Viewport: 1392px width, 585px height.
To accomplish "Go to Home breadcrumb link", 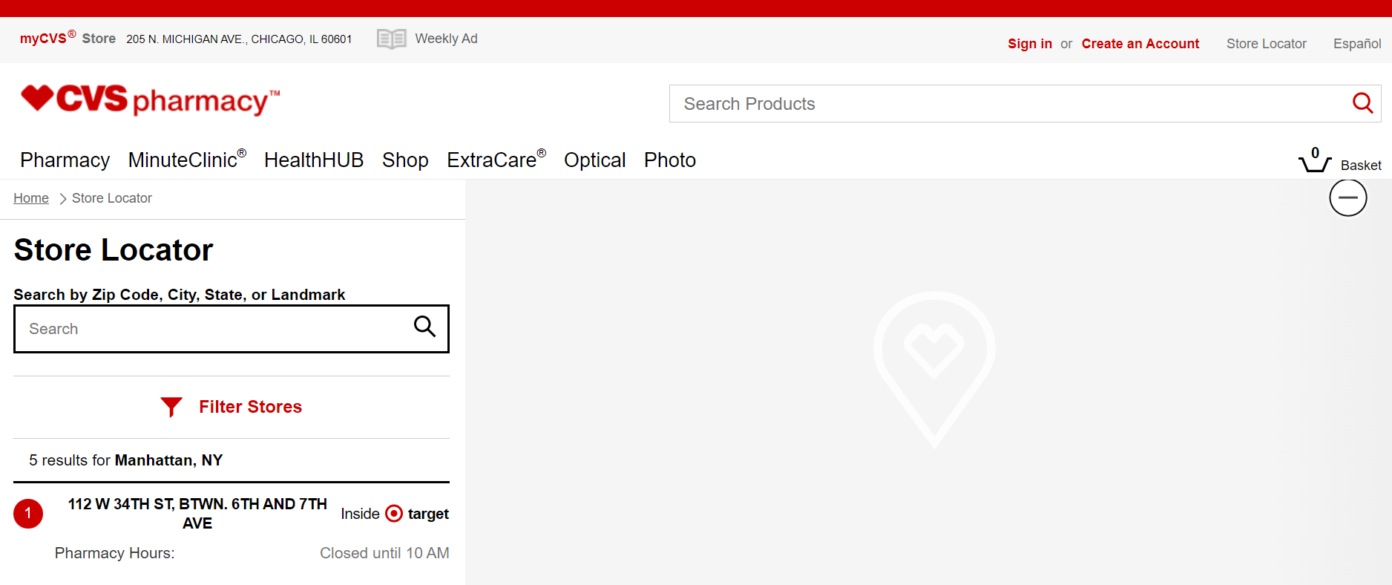I will (31, 198).
